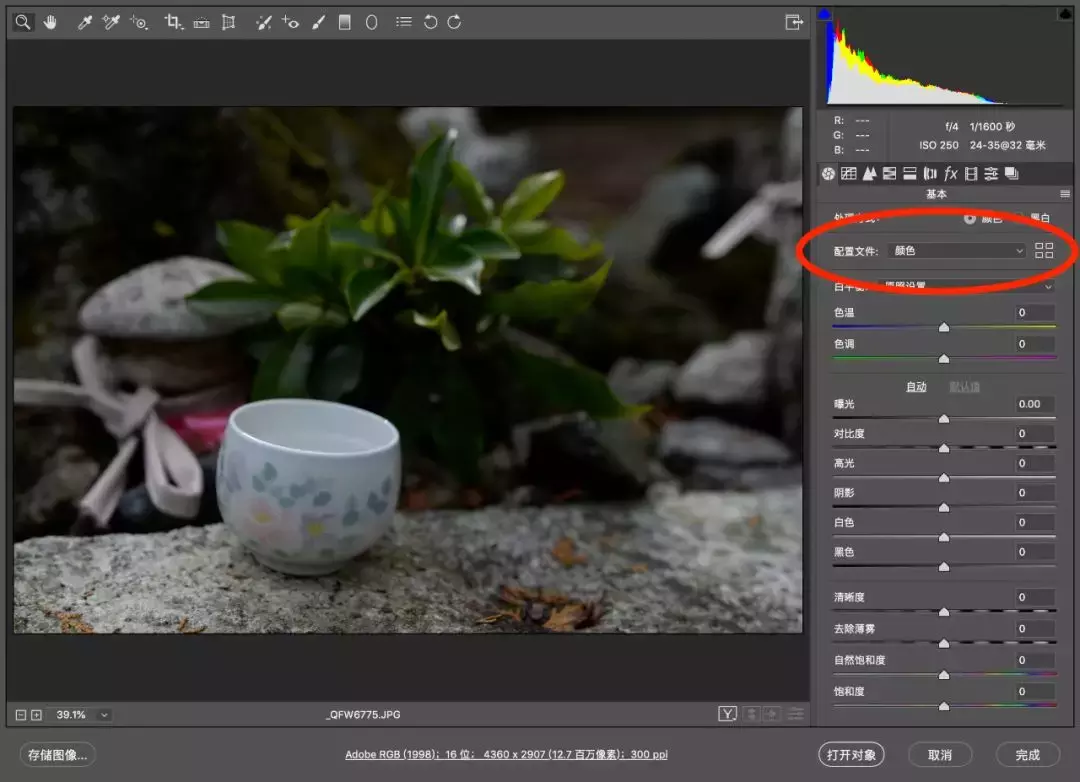
Task: Open the Effects fx panel tab
Action: 951,174
